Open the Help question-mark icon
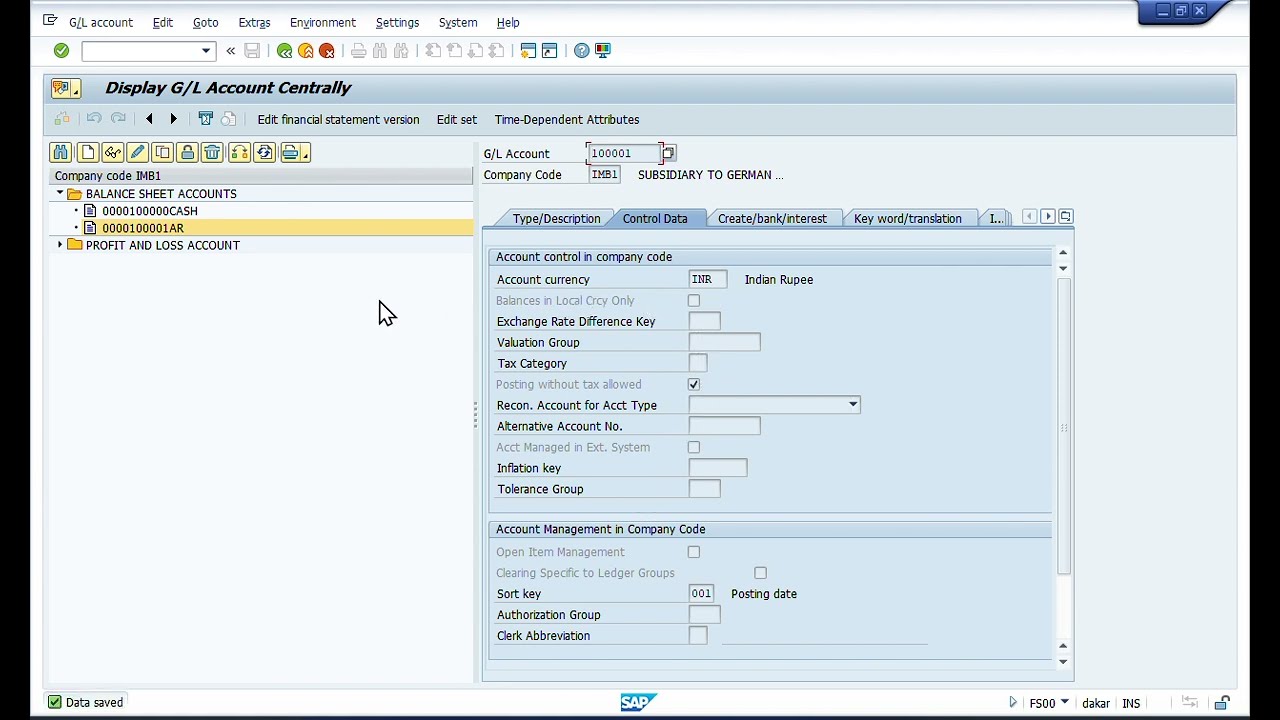Screen dimensions: 1280x720 [x=582, y=51]
